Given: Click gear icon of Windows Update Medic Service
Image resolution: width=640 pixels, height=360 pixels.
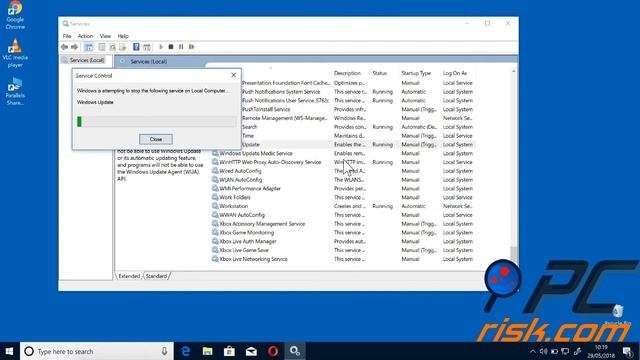Looking at the screenshot, I should [215, 153].
